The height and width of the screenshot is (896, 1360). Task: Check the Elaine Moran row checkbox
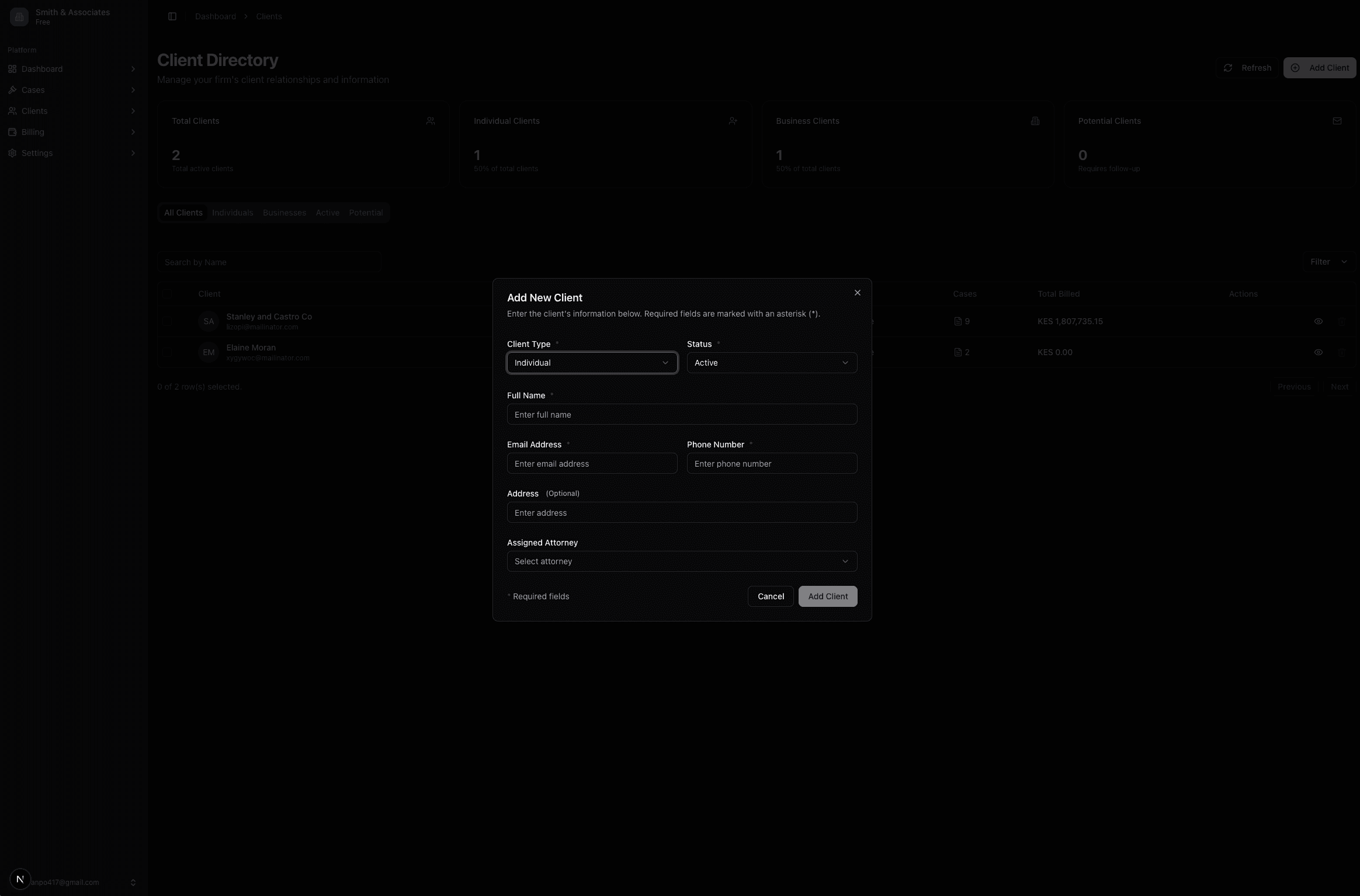click(x=167, y=352)
